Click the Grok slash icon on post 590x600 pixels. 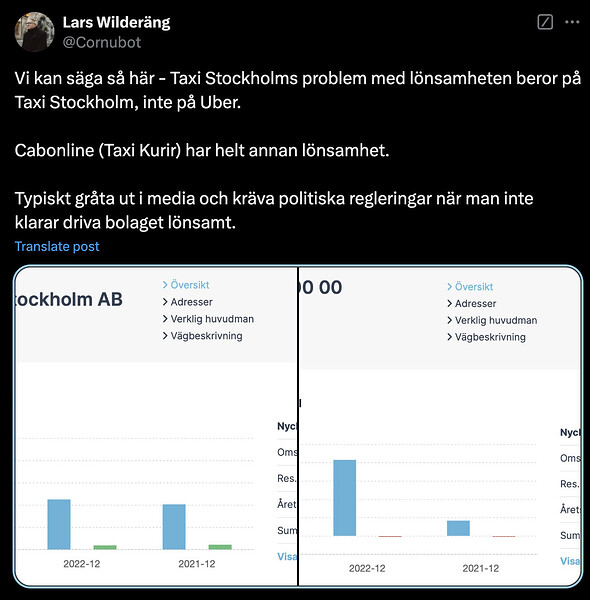pyautogui.click(x=545, y=22)
